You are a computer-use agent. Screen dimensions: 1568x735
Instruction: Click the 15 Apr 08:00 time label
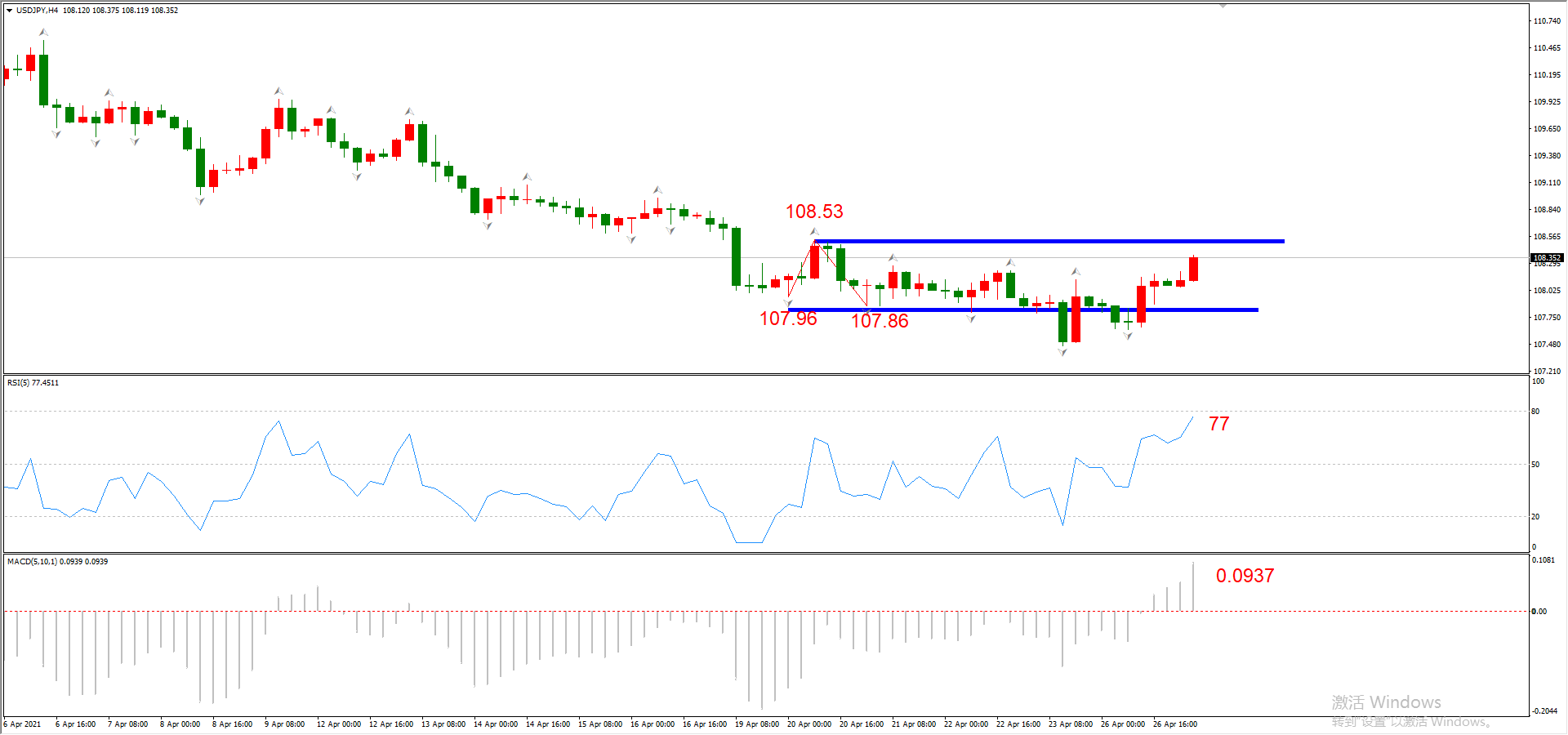click(600, 724)
